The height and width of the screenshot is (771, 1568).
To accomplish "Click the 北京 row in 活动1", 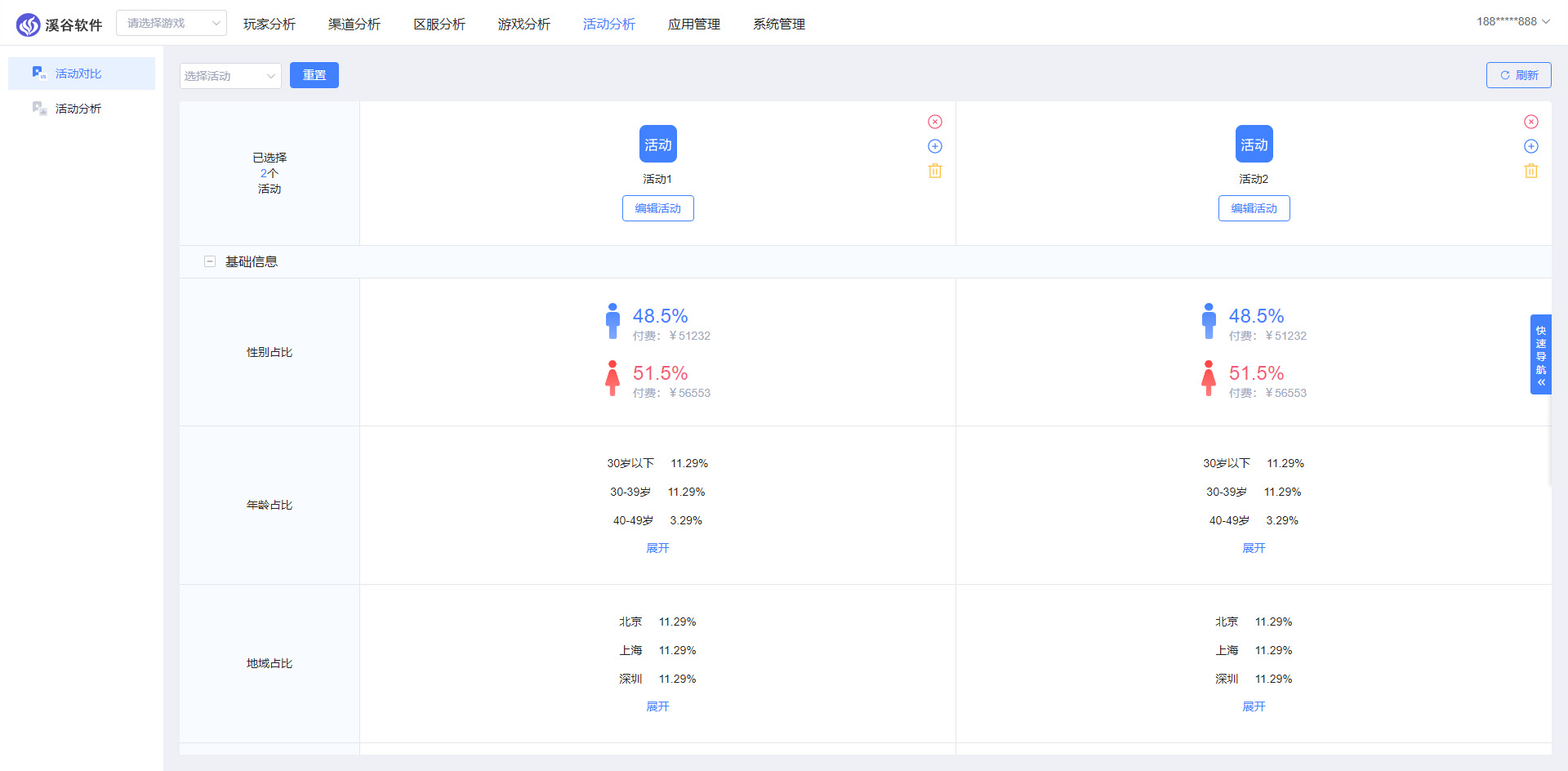I will point(657,622).
